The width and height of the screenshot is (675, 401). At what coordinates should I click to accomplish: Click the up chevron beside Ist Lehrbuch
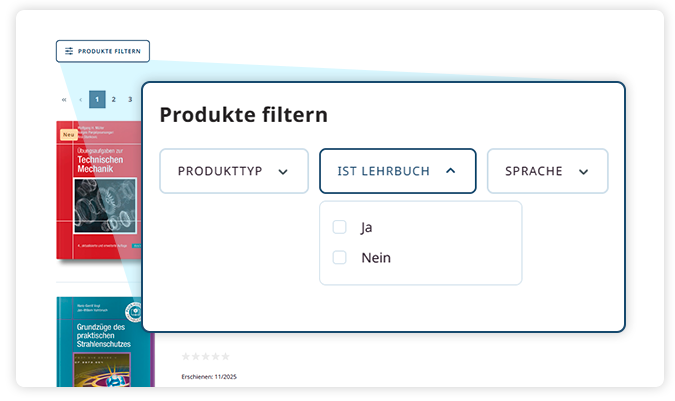click(x=450, y=171)
